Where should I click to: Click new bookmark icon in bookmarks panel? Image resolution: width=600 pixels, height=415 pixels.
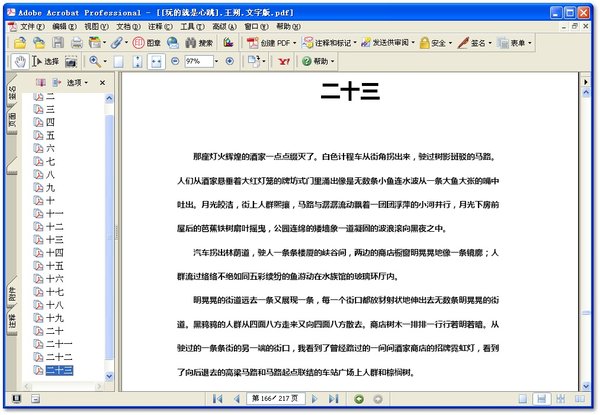pyautogui.click(x=57, y=82)
